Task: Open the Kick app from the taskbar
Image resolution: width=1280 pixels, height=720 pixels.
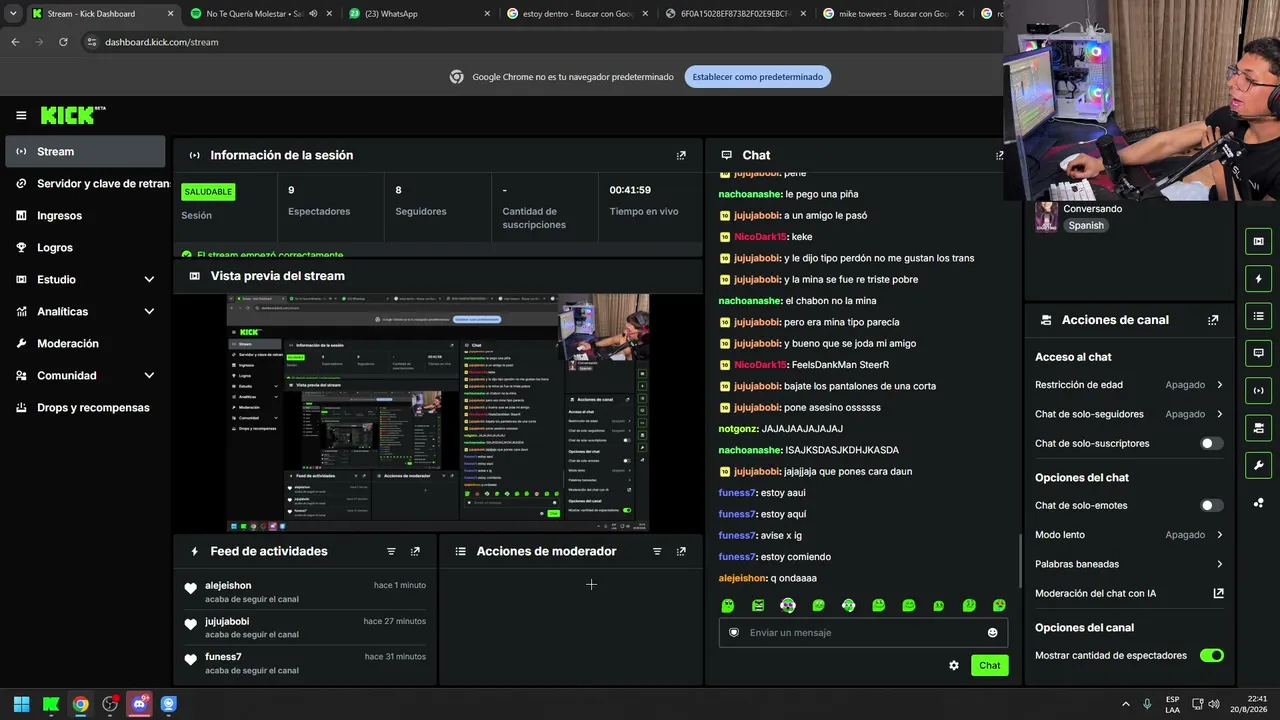Action: click(51, 704)
